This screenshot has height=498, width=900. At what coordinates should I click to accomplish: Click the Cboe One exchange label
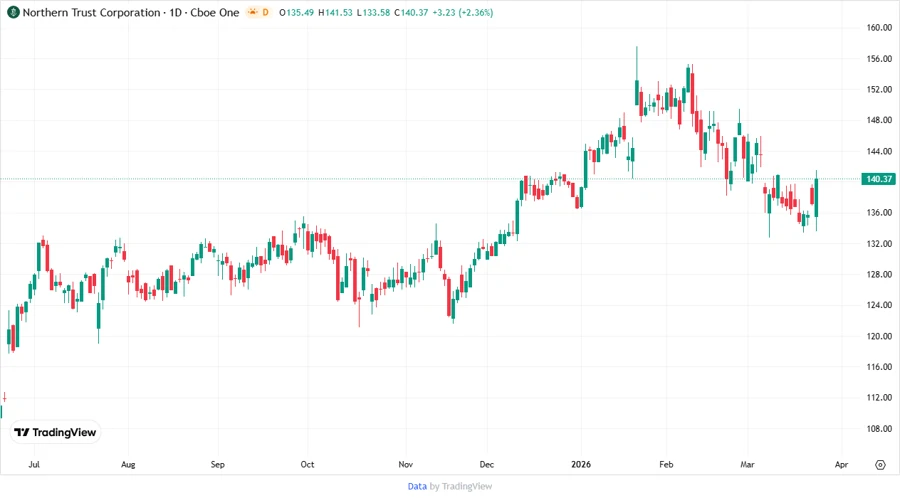tap(215, 13)
